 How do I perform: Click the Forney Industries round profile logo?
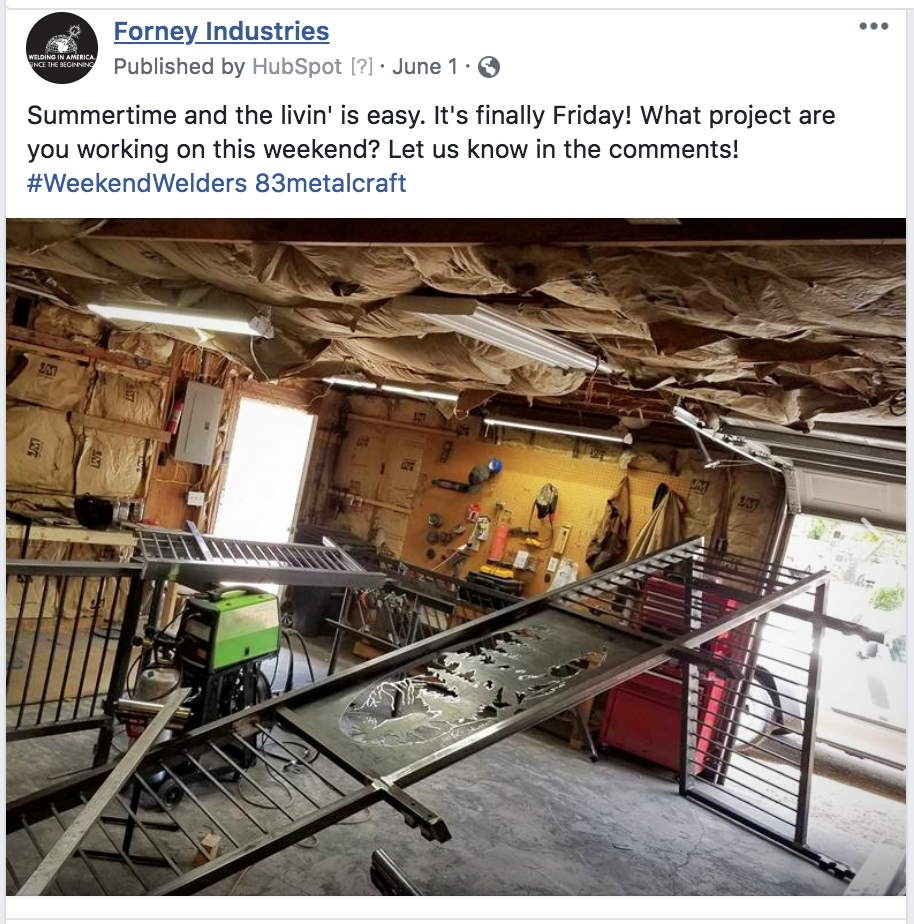pos(62,48)
